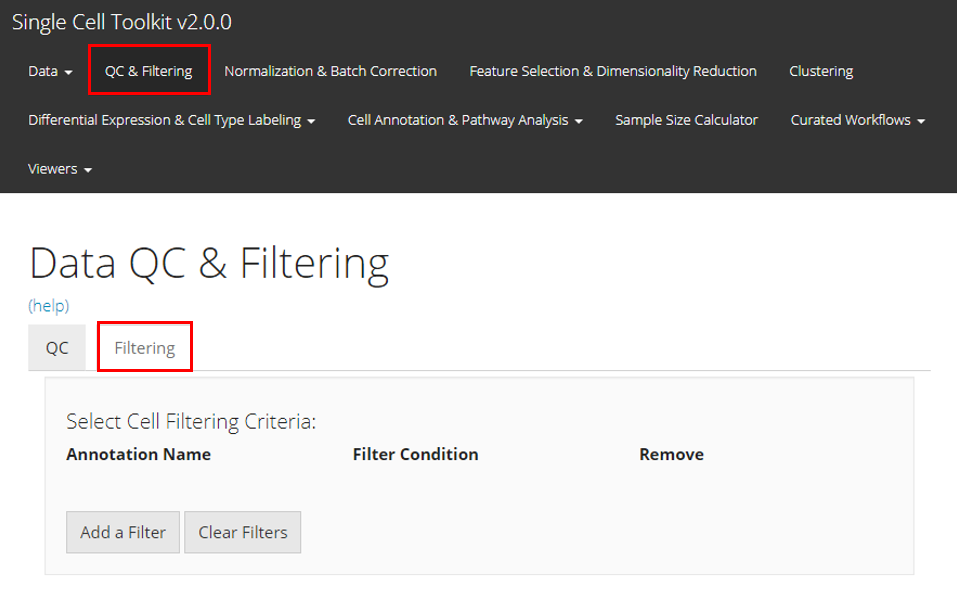The image size is (957, 599).
Task: Open the Sample Size Calculator
Action: [686, 120]
